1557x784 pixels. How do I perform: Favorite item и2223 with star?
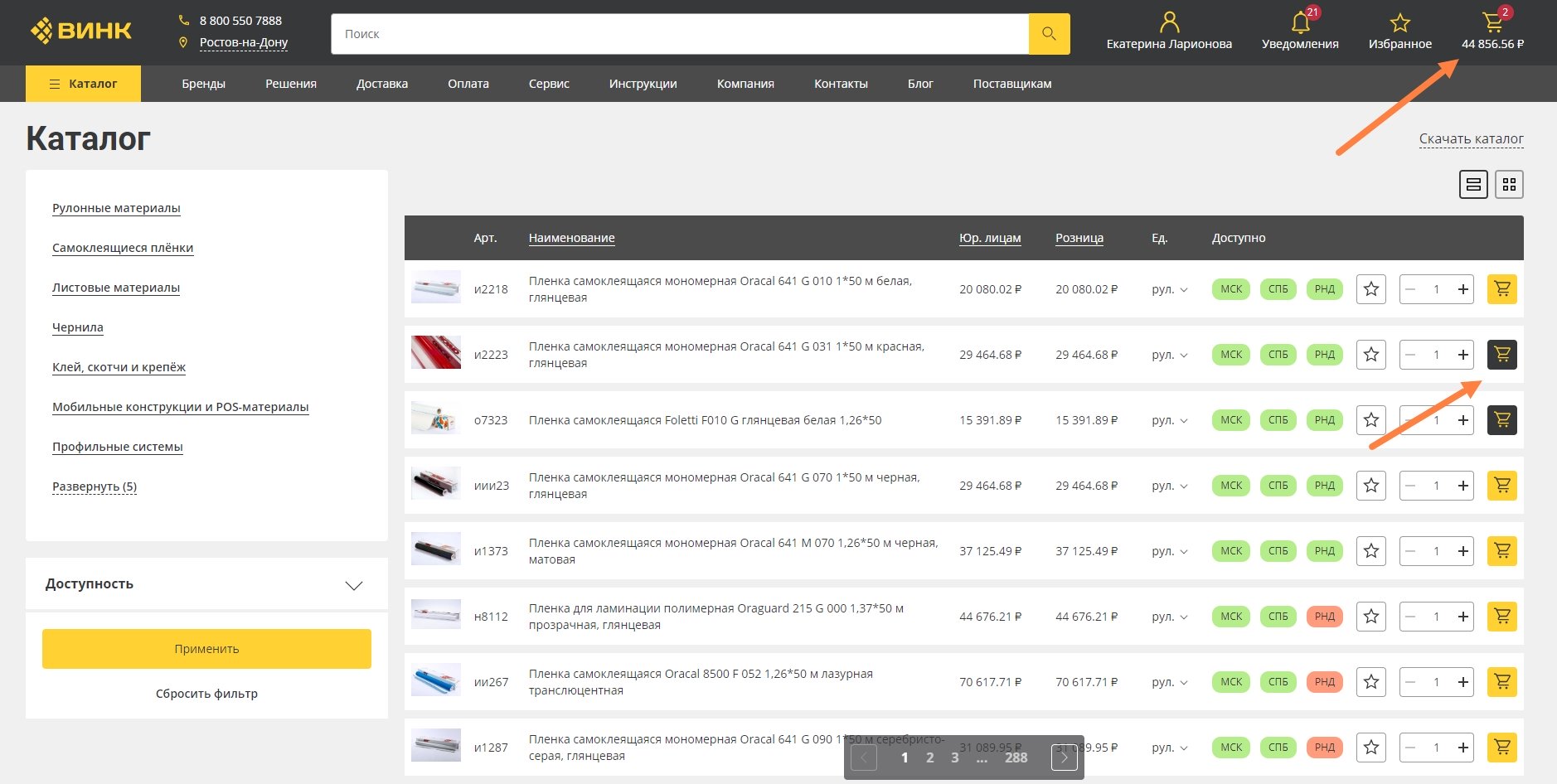click(x=1371, y=355)
